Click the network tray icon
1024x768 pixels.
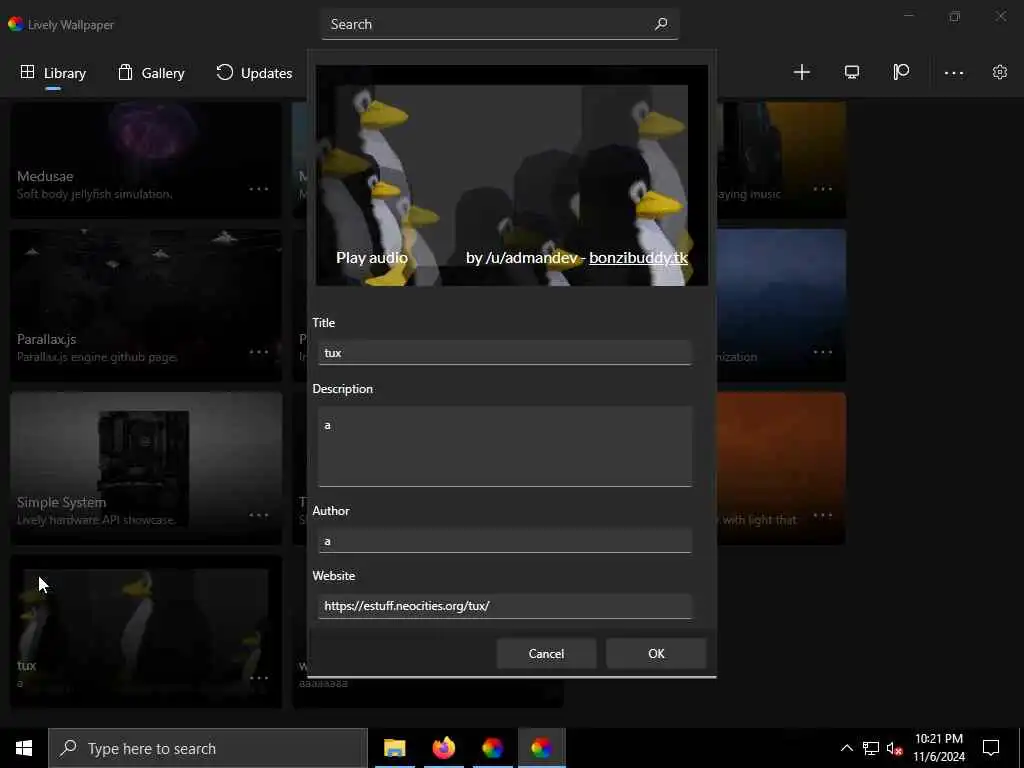[871, 748]
